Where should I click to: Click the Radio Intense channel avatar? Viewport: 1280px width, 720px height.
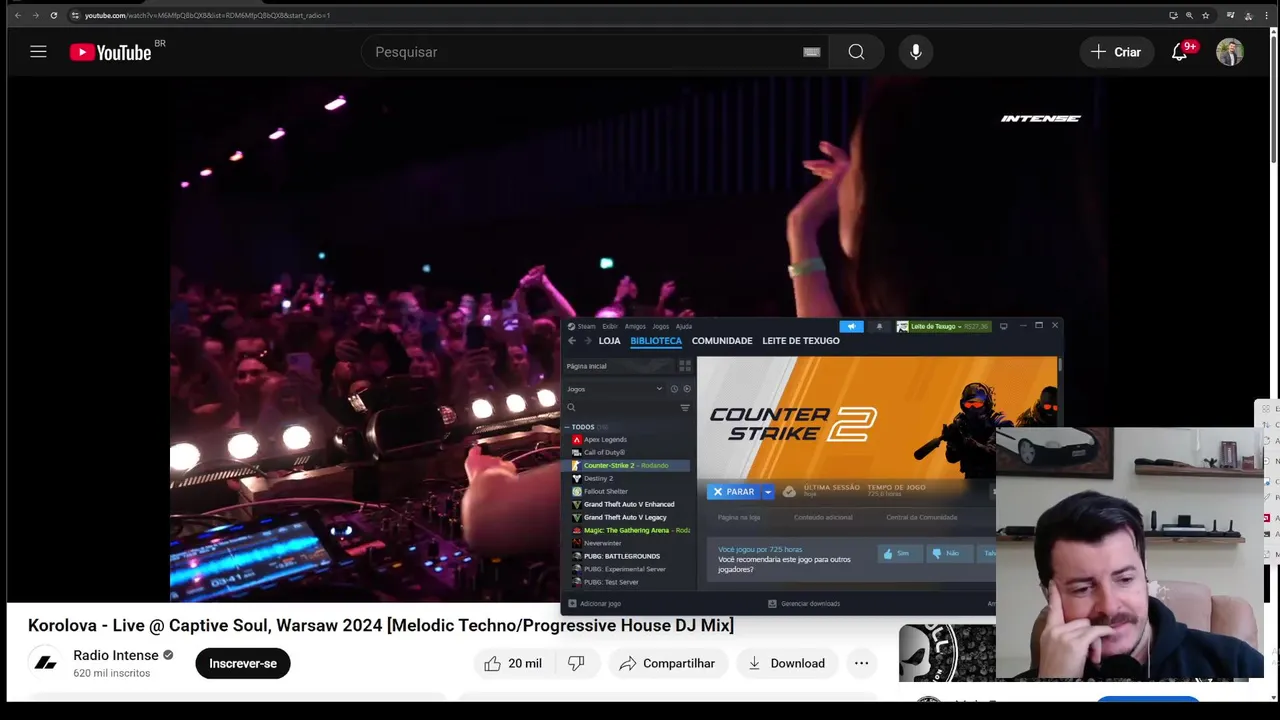[x=45, y=663]
